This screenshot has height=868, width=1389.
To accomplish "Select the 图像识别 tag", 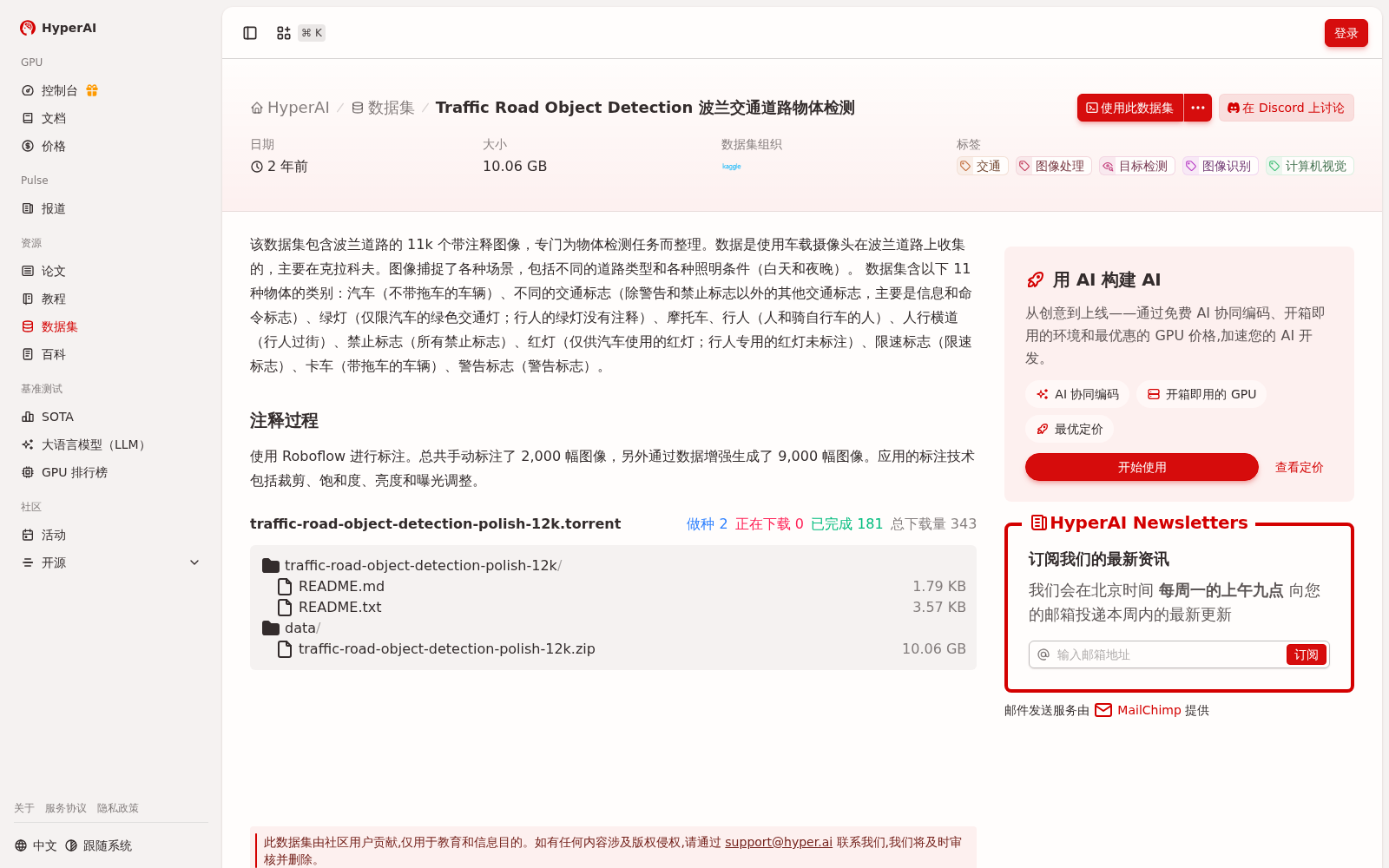I will pyautogui.click(x=1220, y=166).
